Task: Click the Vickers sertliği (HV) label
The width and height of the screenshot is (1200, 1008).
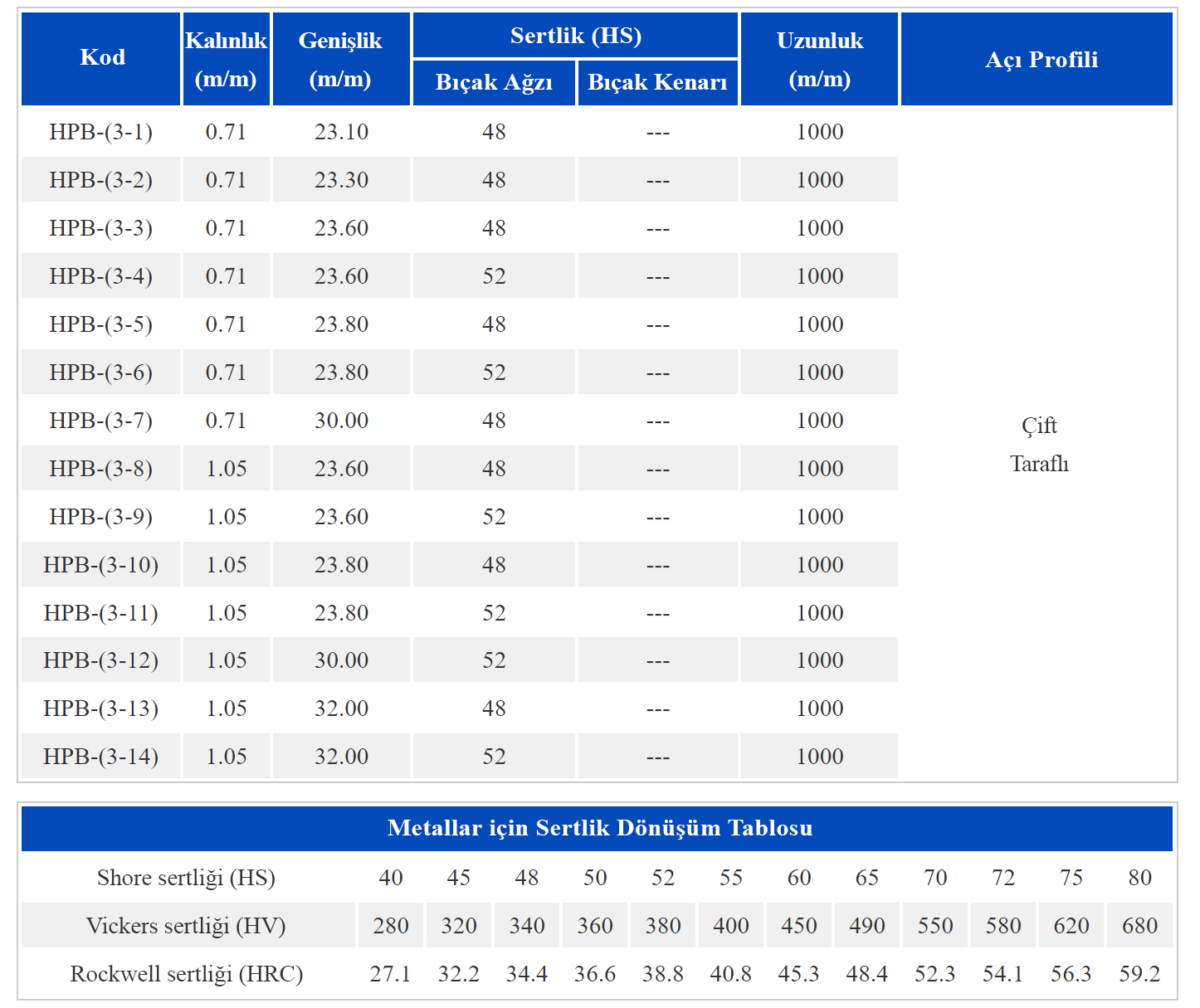Action: pyautogui.click(x=187, y=926)
